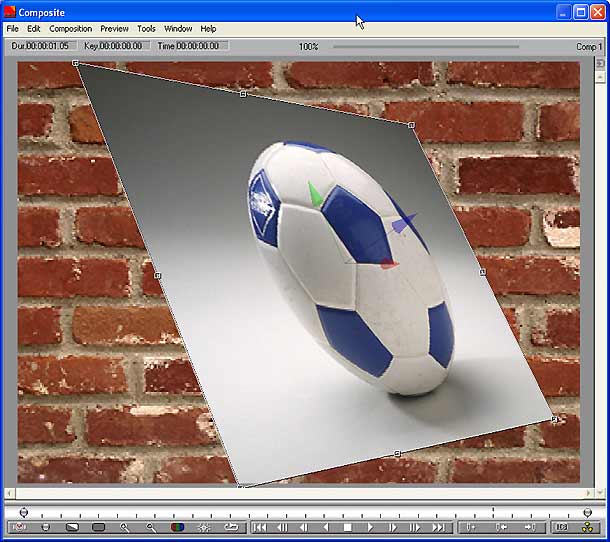610x542 pixels.
Task: Open the Preview menu
Action: point(114,29)
